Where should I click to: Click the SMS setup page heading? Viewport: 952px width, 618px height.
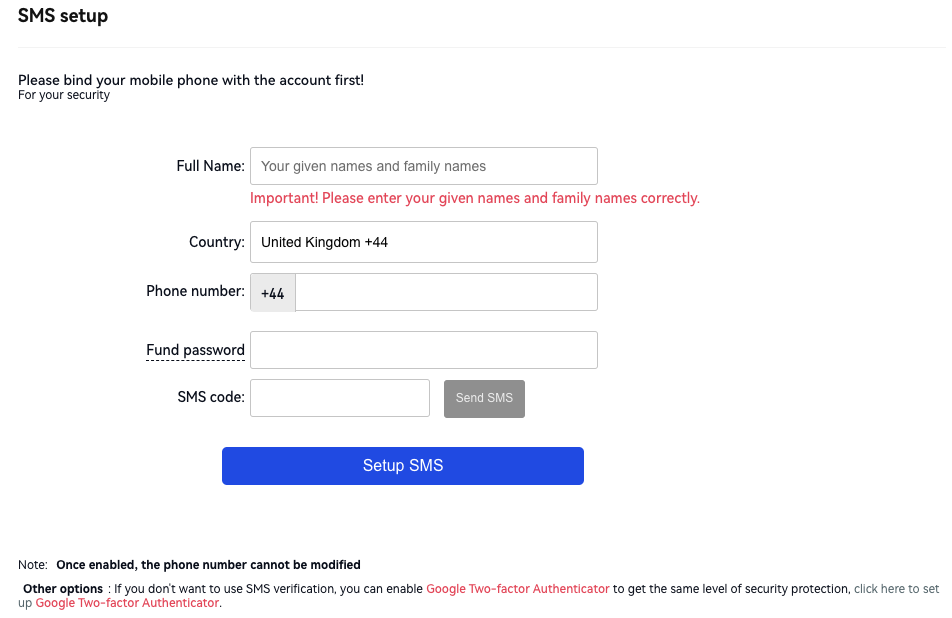click(63, 16)
